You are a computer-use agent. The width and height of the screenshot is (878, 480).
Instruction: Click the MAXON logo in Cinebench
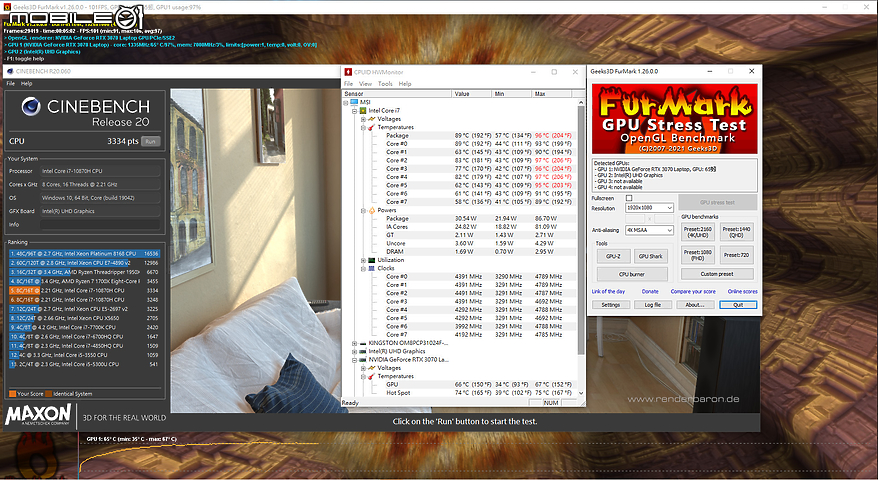[x=38, y=415]
